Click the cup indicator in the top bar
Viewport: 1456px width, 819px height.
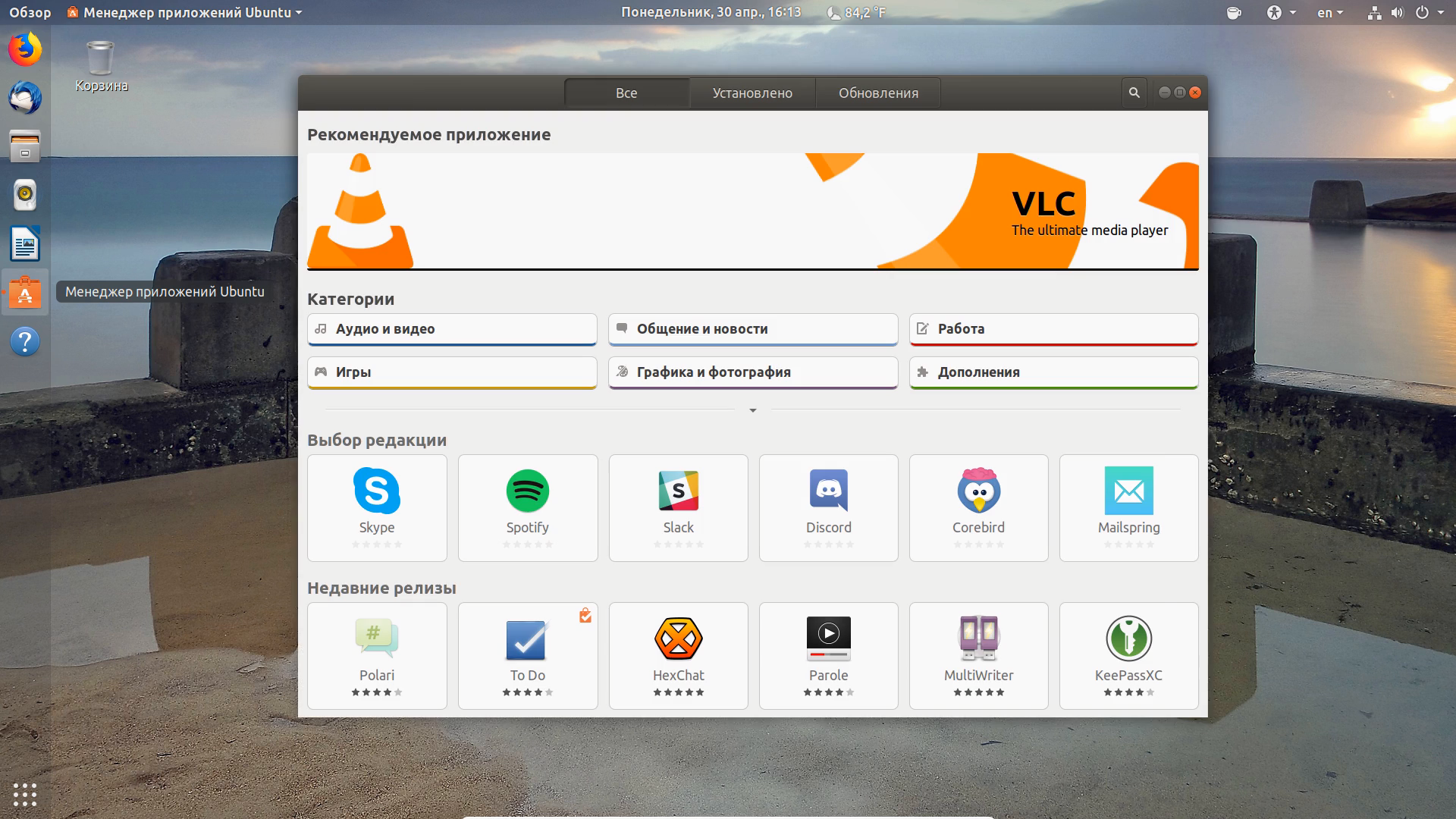(1234, 12)
